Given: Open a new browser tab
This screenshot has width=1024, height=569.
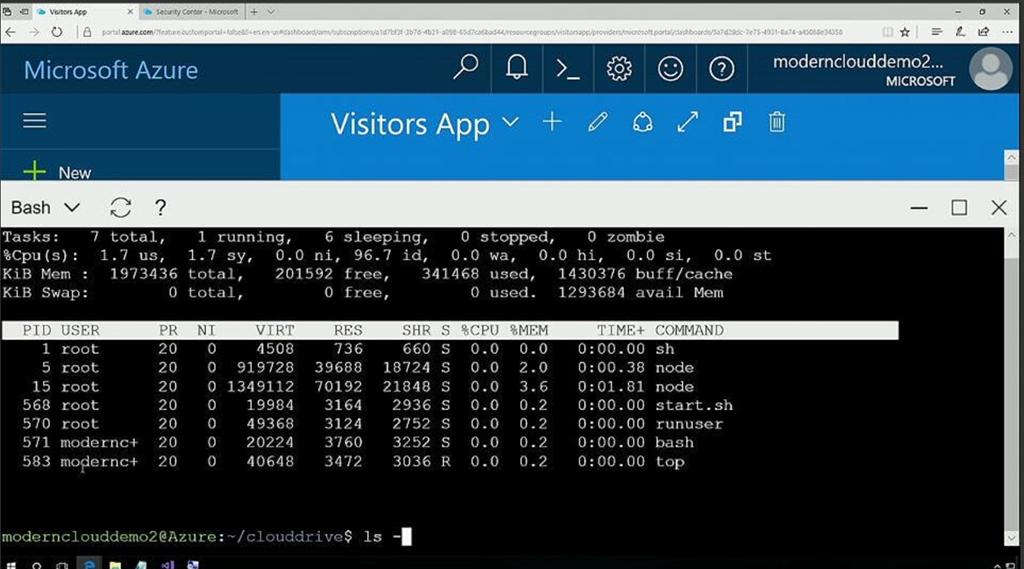Looking at the screenshot, I should [x=254, y=12].
